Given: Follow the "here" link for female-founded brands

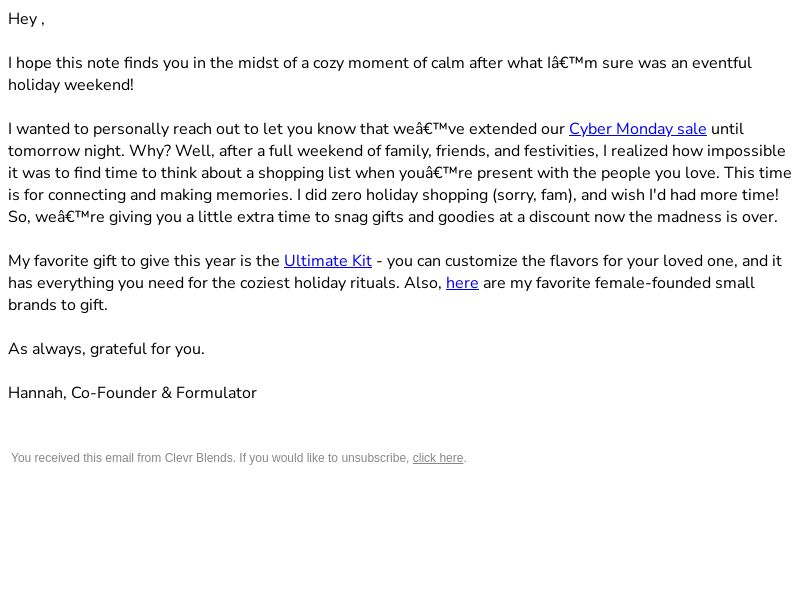Looking at the screenshot, I should tap(462, 283).
